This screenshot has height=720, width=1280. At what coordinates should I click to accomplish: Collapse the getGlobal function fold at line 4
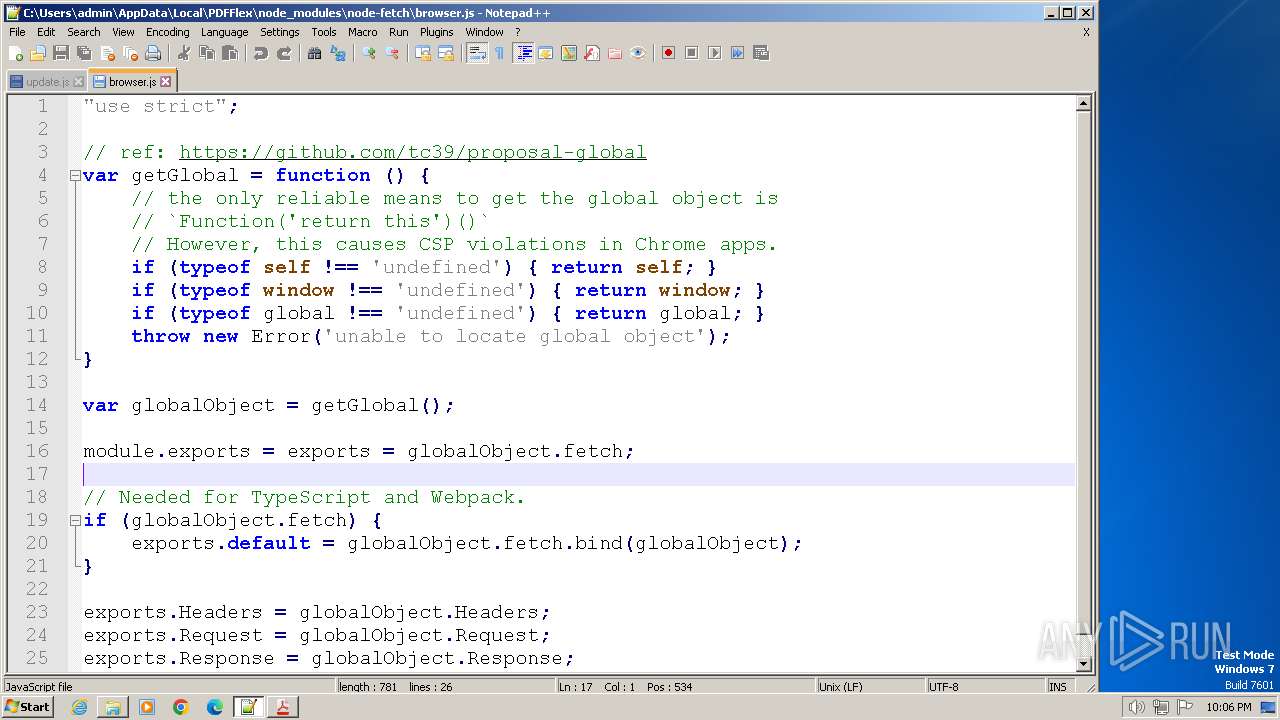coord(75,176)
